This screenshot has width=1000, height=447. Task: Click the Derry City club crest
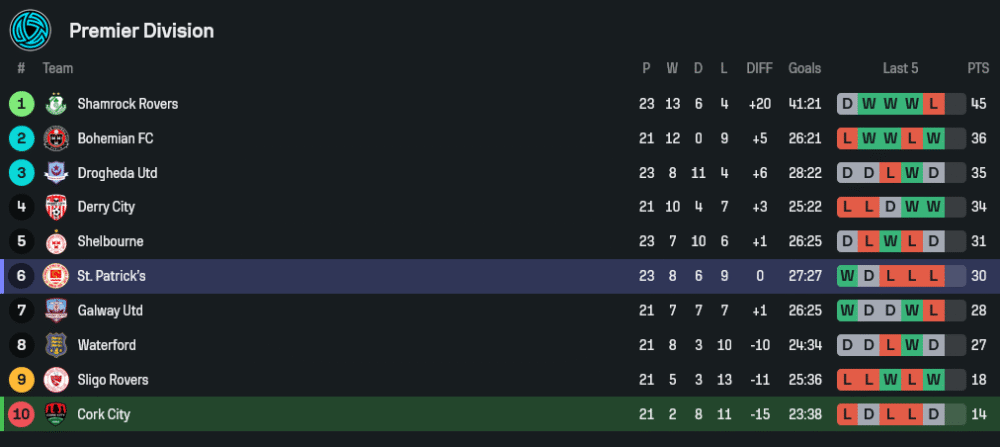(55, 207)
